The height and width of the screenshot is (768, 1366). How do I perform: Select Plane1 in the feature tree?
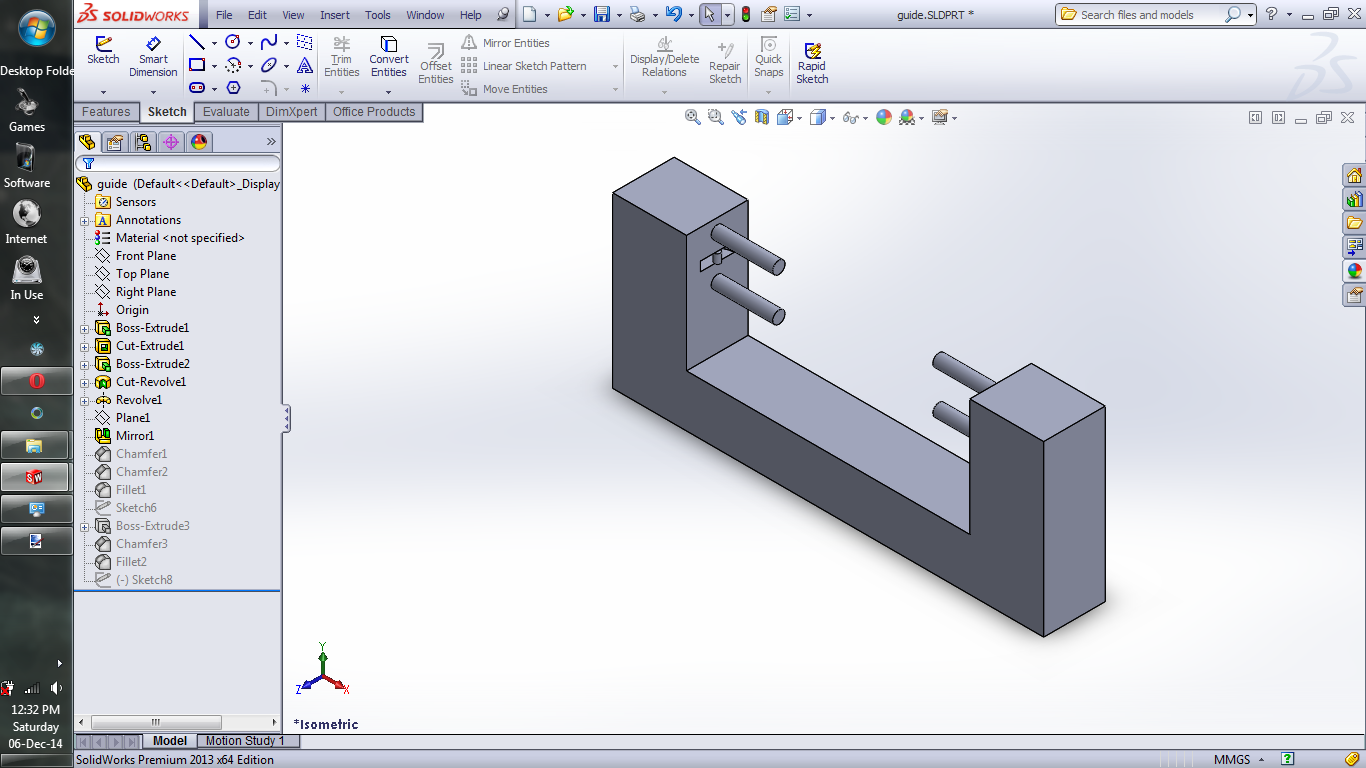(x=133, y=418)
